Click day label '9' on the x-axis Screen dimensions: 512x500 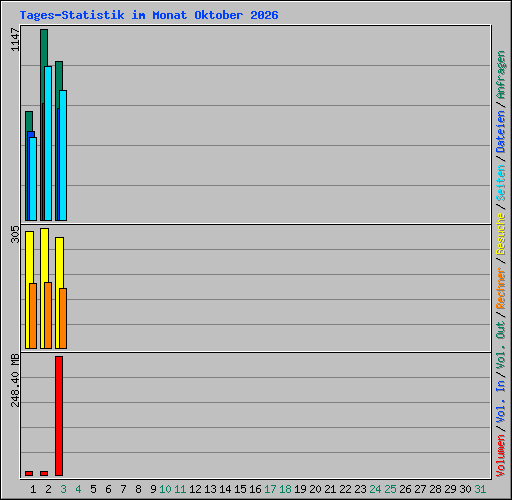click(x=153, y=489)
